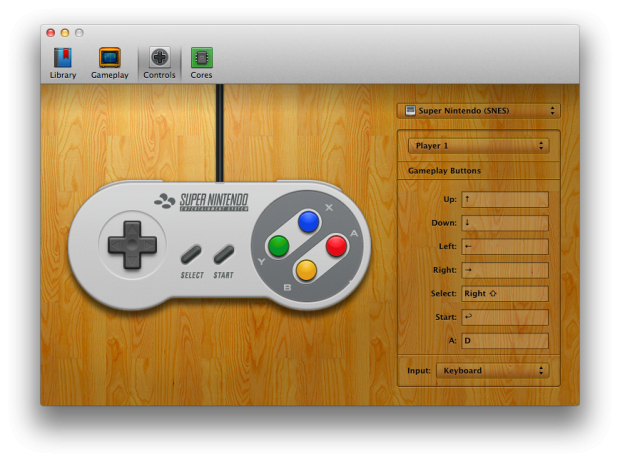Click the D-pad on the SNES controller
620x462 pixels.
point(132,245)
